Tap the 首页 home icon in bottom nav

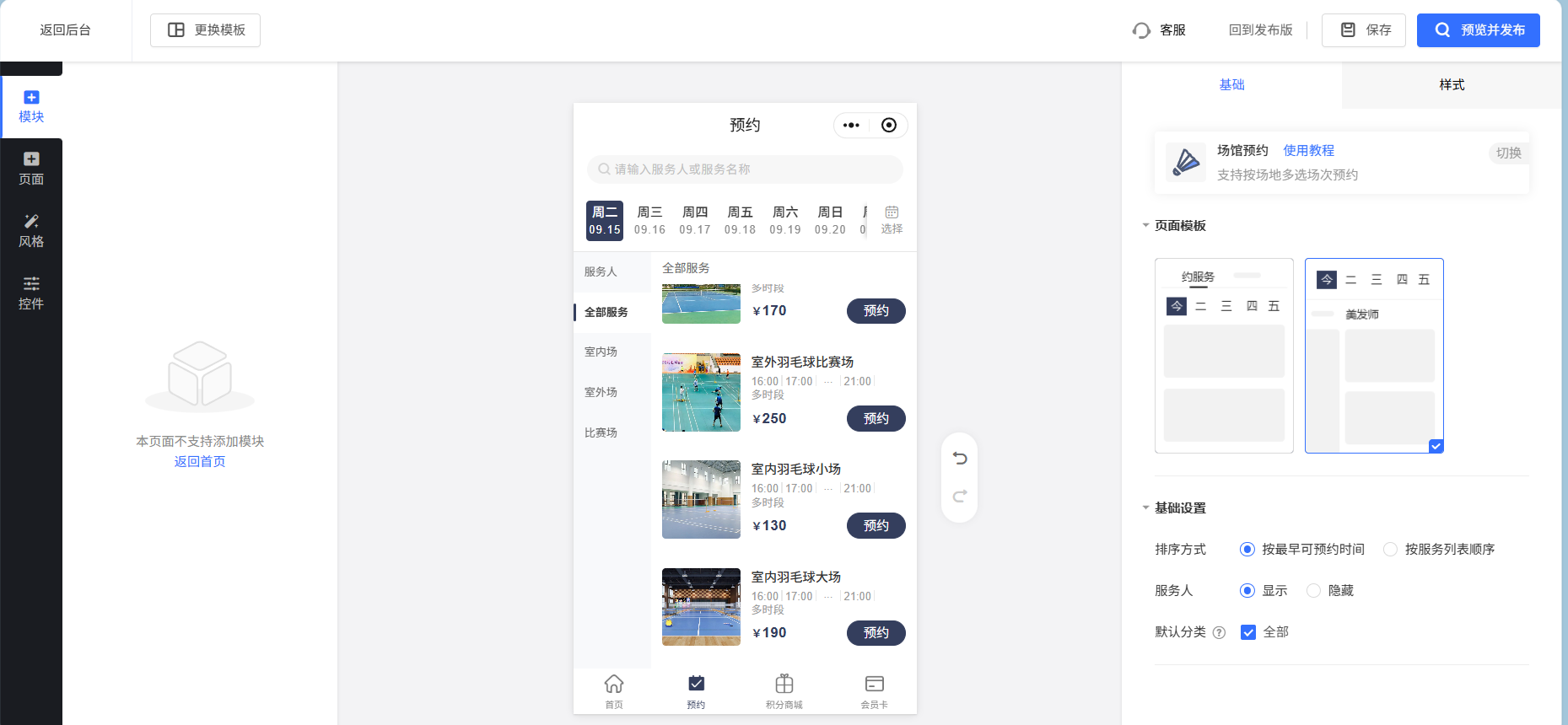click(614, 684)
